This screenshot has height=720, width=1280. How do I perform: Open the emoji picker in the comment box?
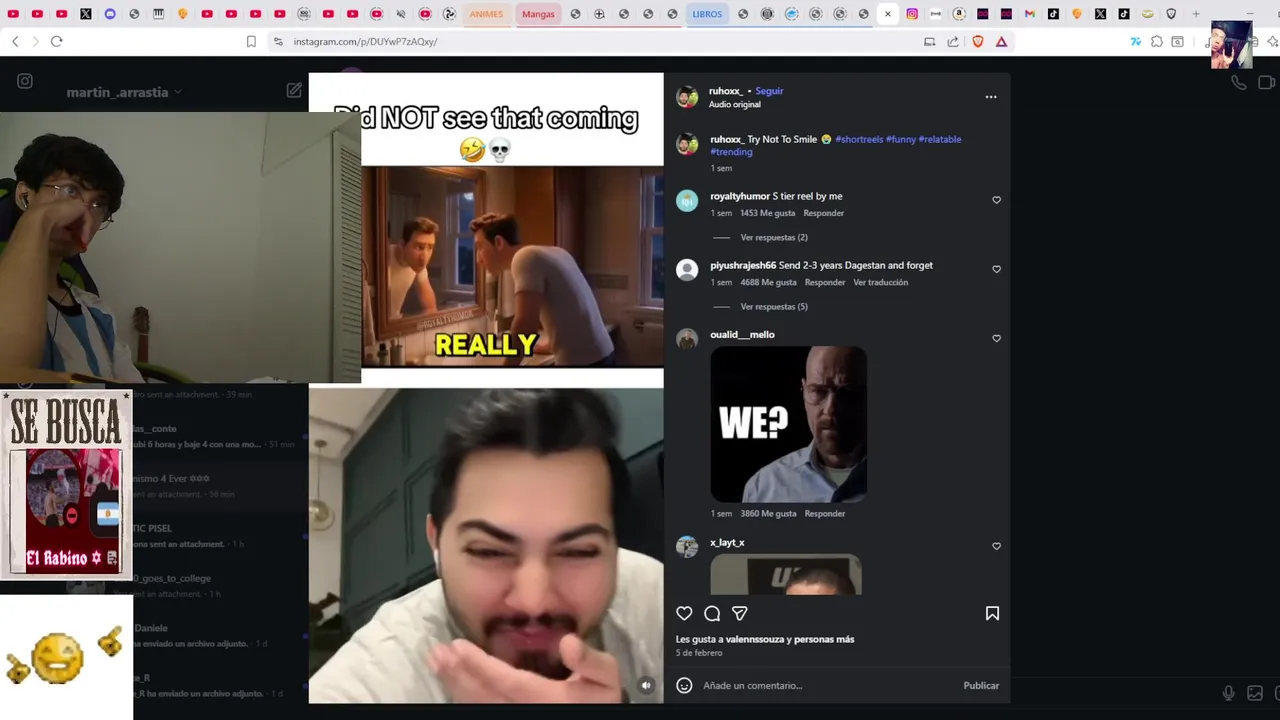tap(684, 686)
